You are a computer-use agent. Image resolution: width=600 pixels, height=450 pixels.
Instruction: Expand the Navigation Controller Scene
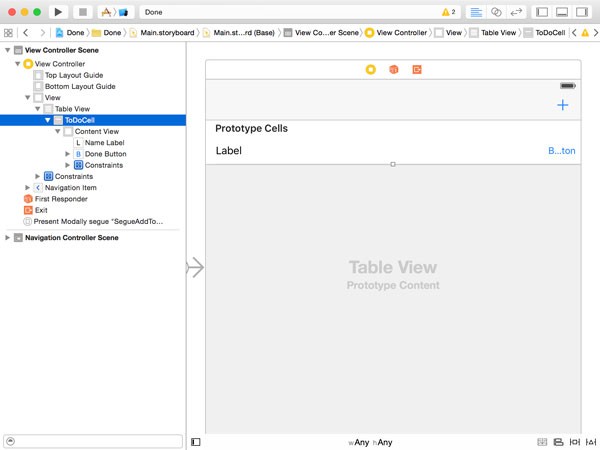[x=7, y=238]
